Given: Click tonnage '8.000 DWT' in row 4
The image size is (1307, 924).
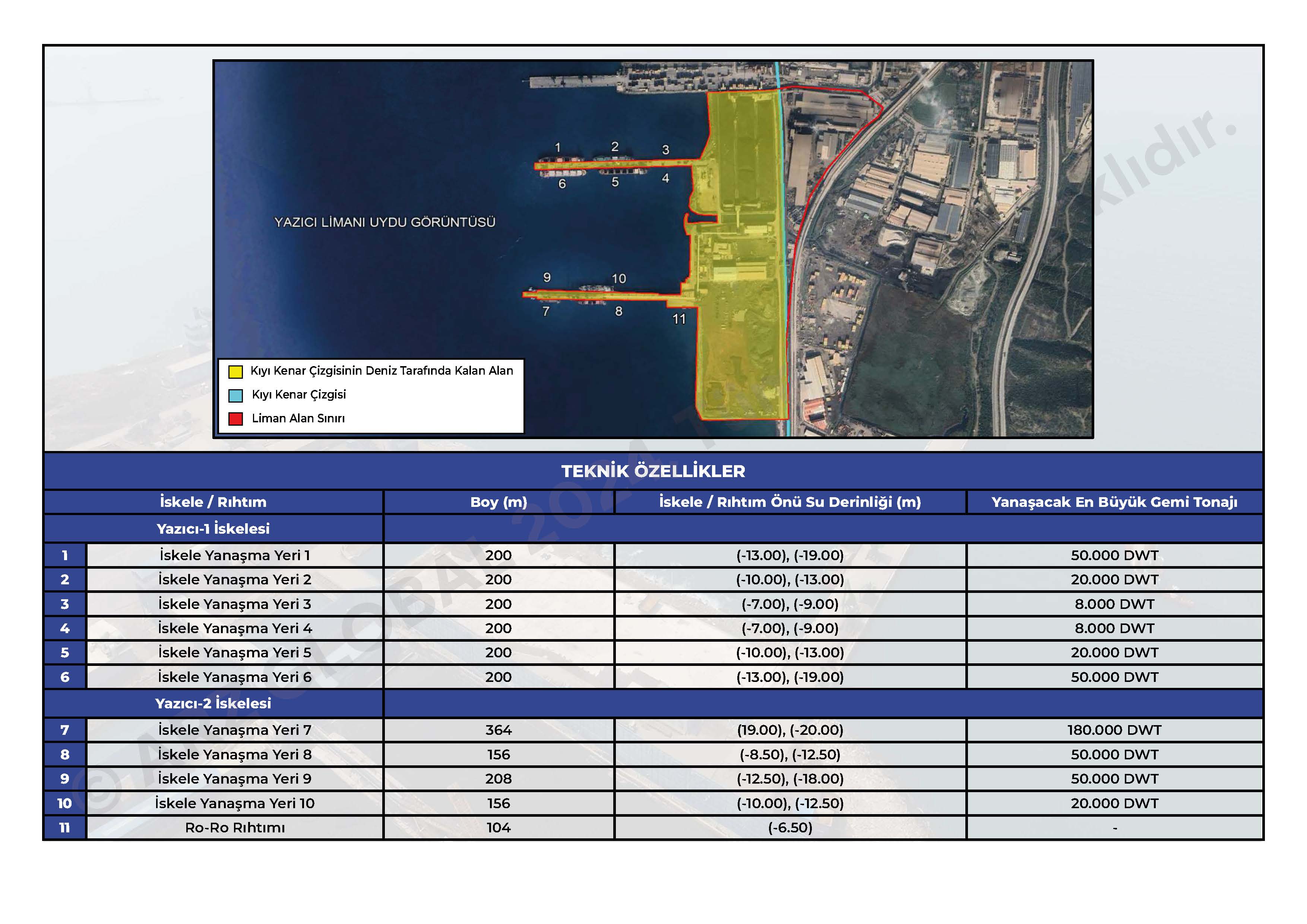Looking at the screenshot, I should pyautogui.click(x=1115, y=629).
